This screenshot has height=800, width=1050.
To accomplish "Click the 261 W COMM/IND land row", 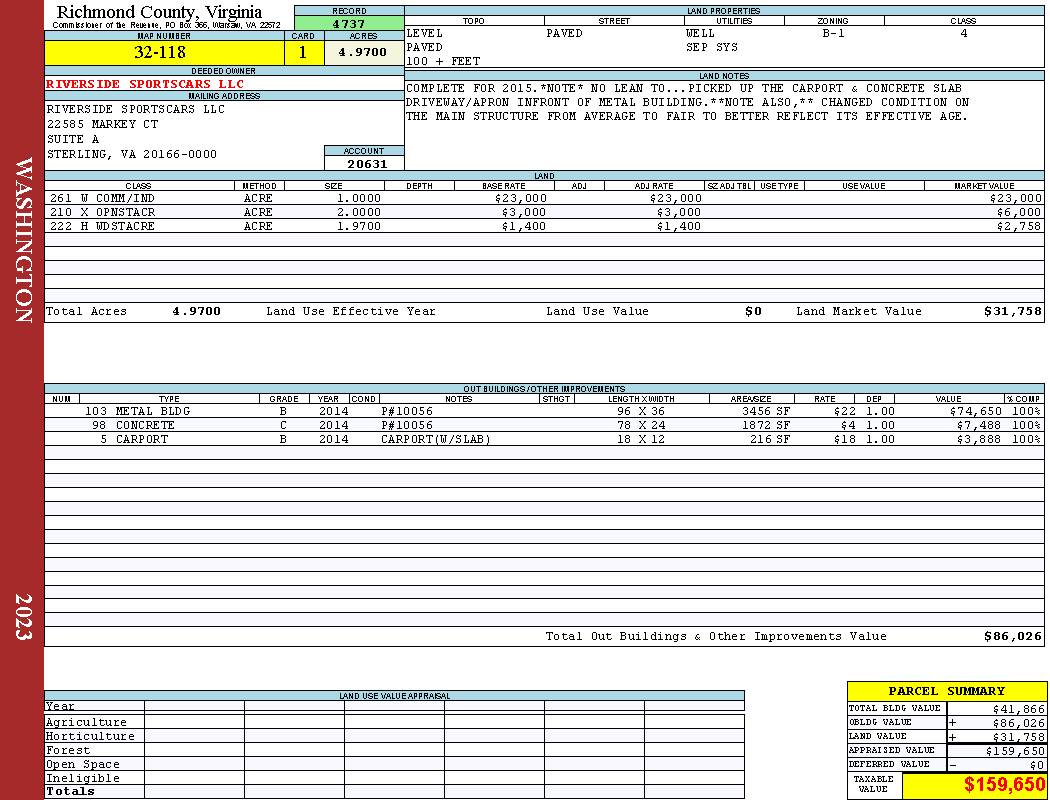I will coord(544,198).
